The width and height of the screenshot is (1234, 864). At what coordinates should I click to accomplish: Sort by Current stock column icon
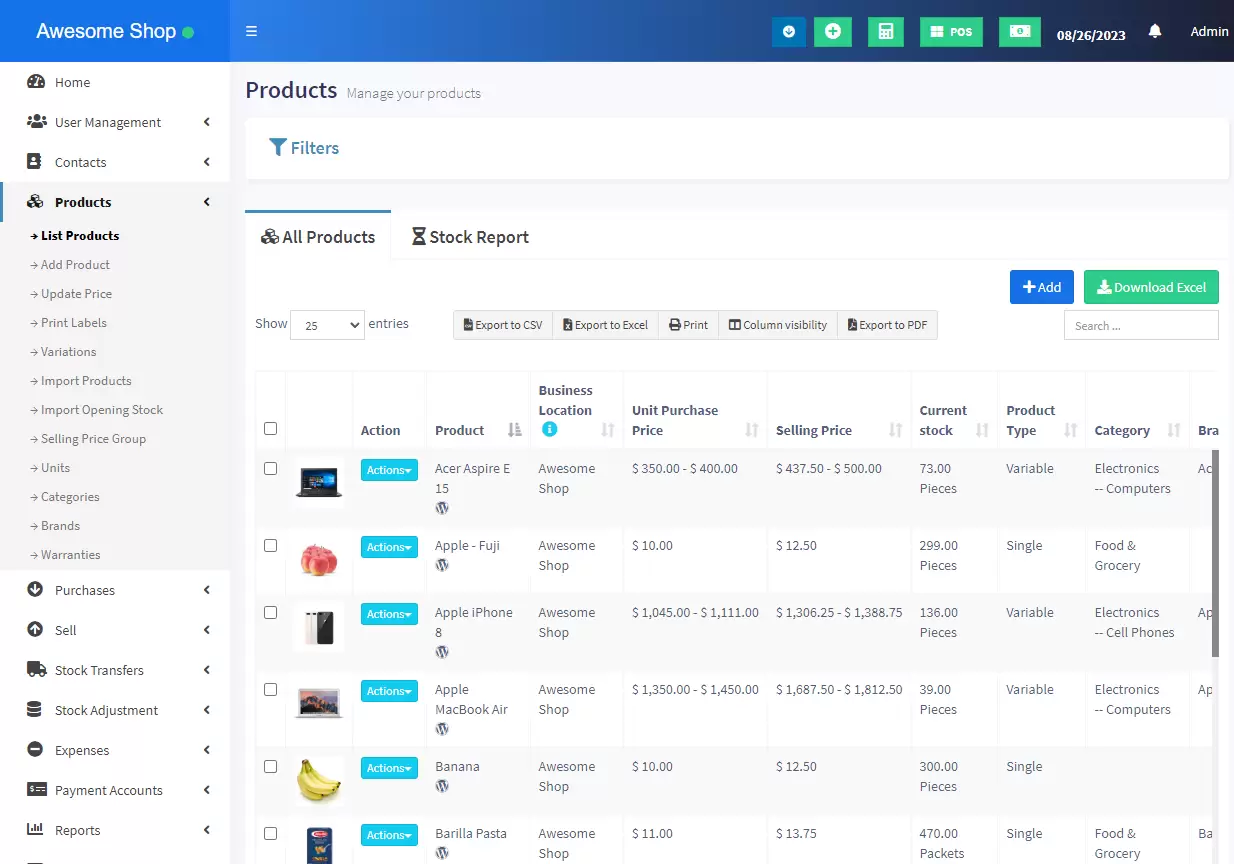pos(982,430)
